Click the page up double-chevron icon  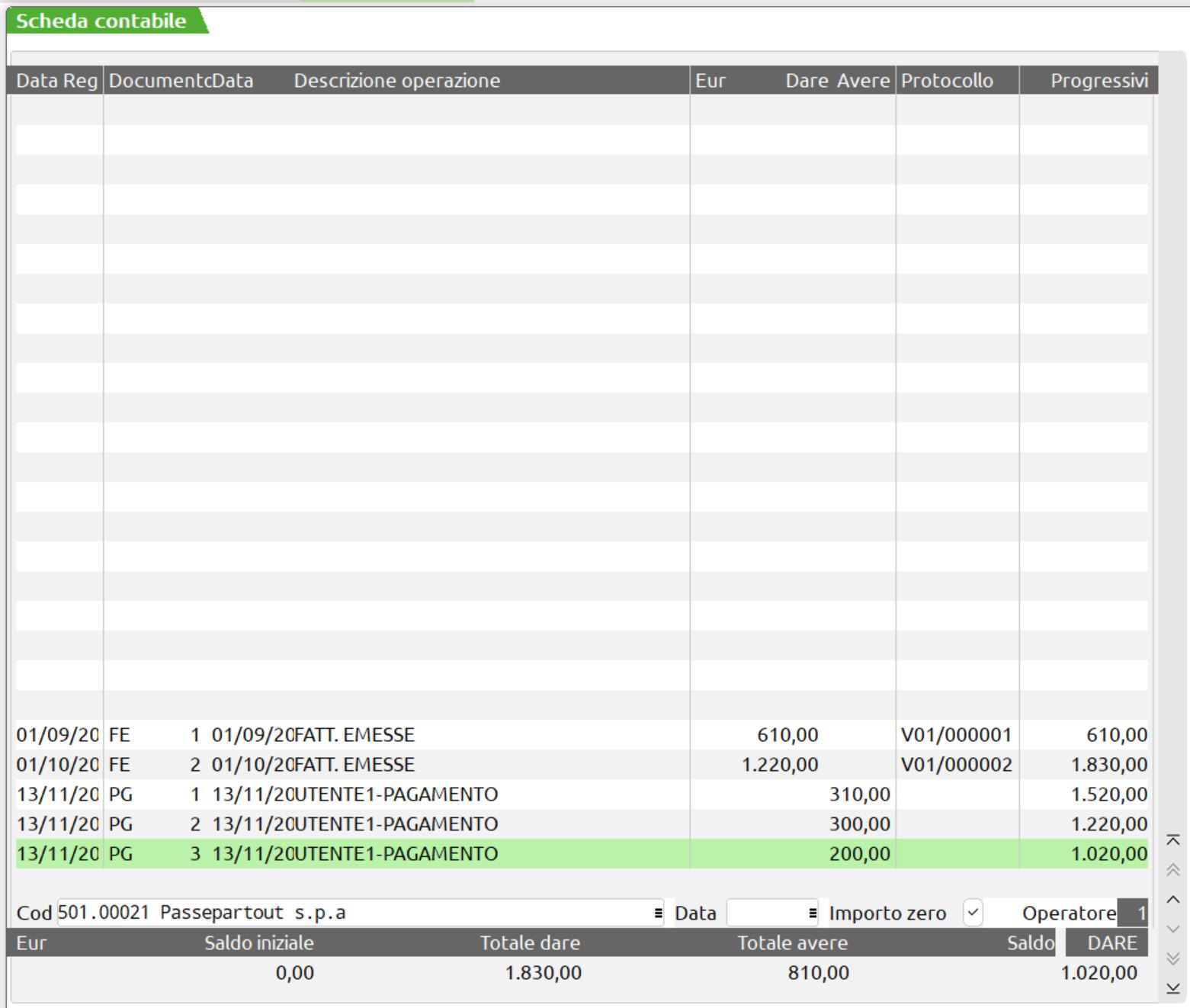coord(1173,870)
